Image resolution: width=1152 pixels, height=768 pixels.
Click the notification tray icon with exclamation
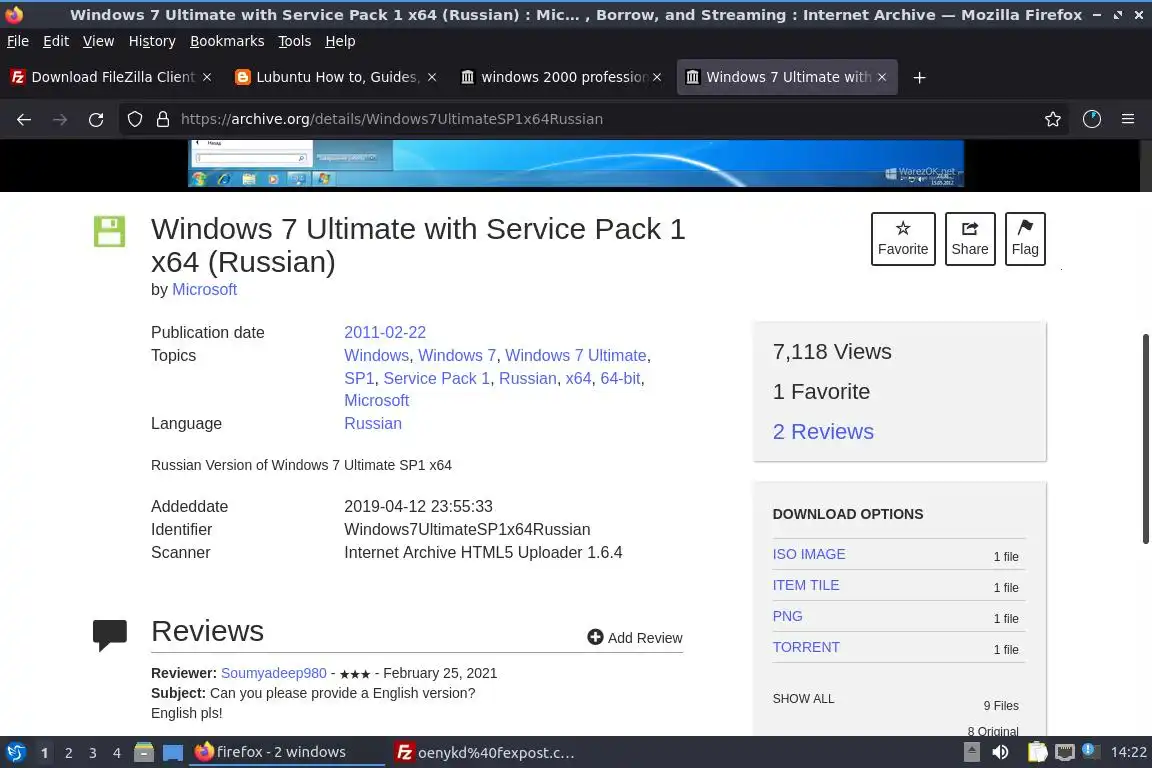click(x=1091, y=751)
